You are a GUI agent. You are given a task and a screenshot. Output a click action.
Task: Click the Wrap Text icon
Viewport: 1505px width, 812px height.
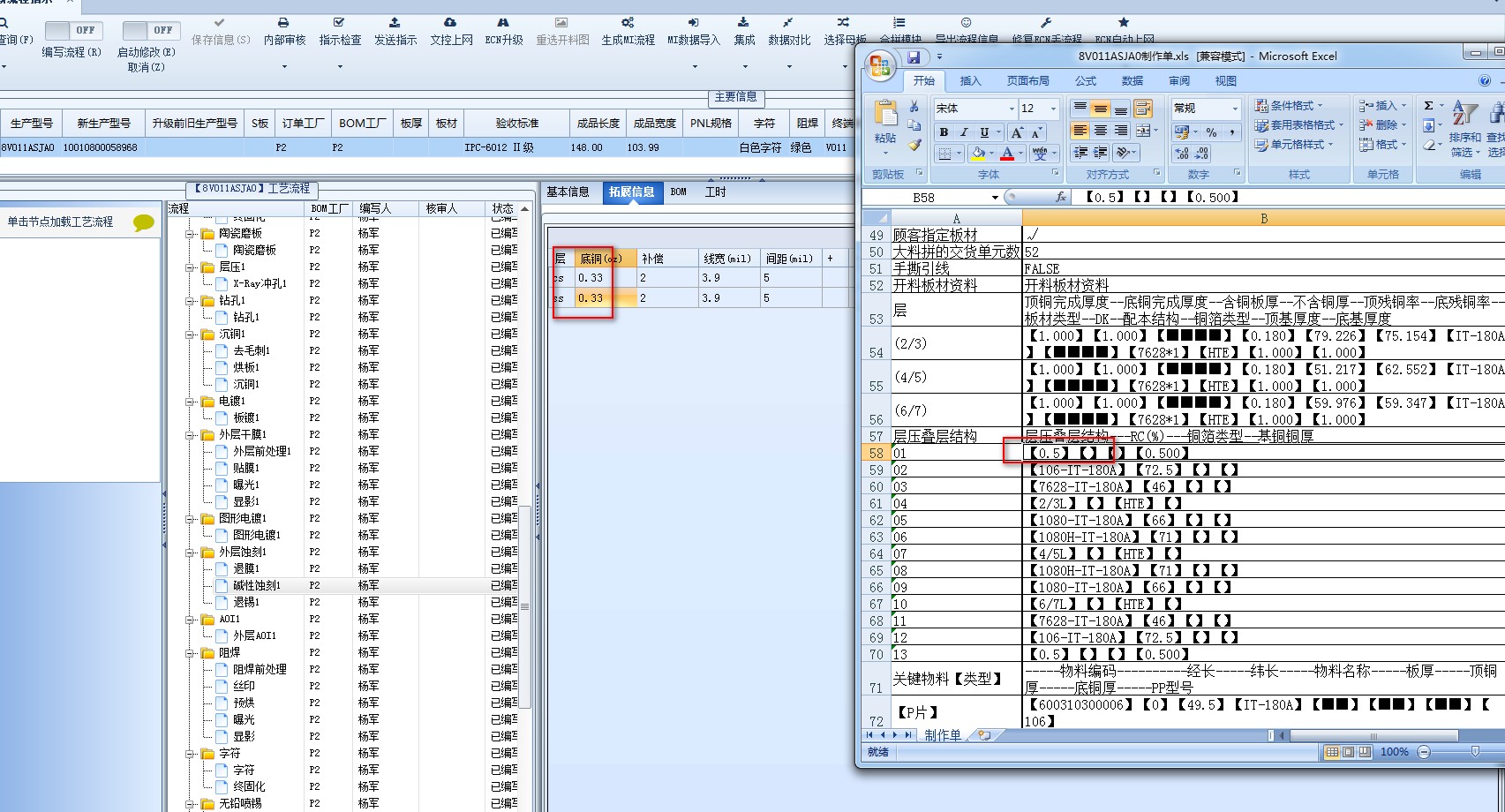click(x=1143, y=109)
